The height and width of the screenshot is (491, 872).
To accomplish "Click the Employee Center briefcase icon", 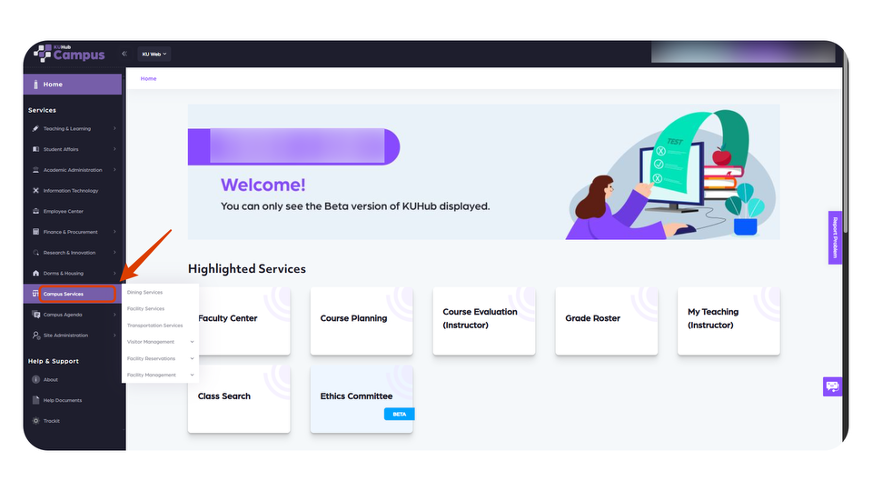I will [36, 211].
